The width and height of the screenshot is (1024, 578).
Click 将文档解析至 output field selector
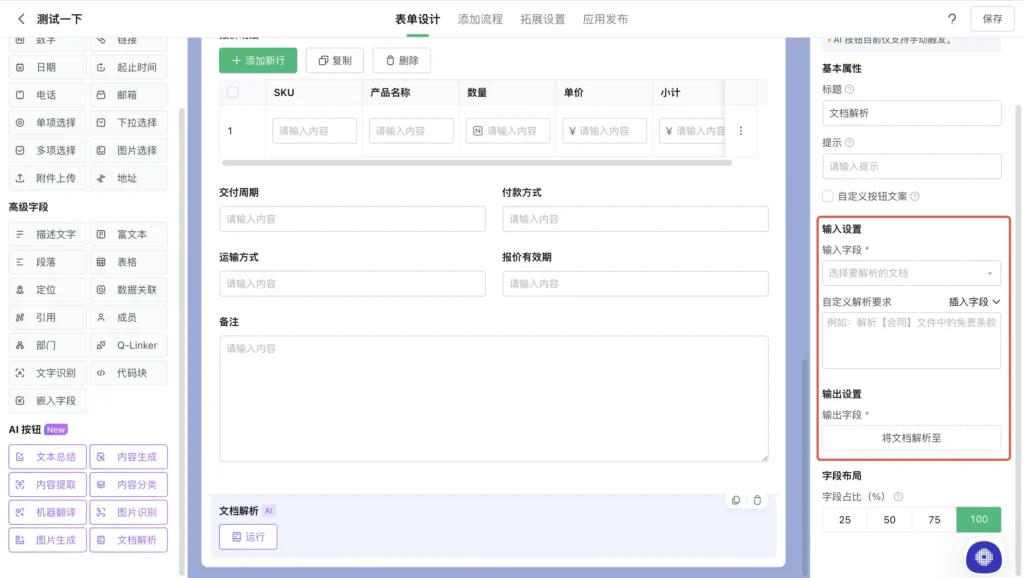pyautogui.click(x=911, y=438)
